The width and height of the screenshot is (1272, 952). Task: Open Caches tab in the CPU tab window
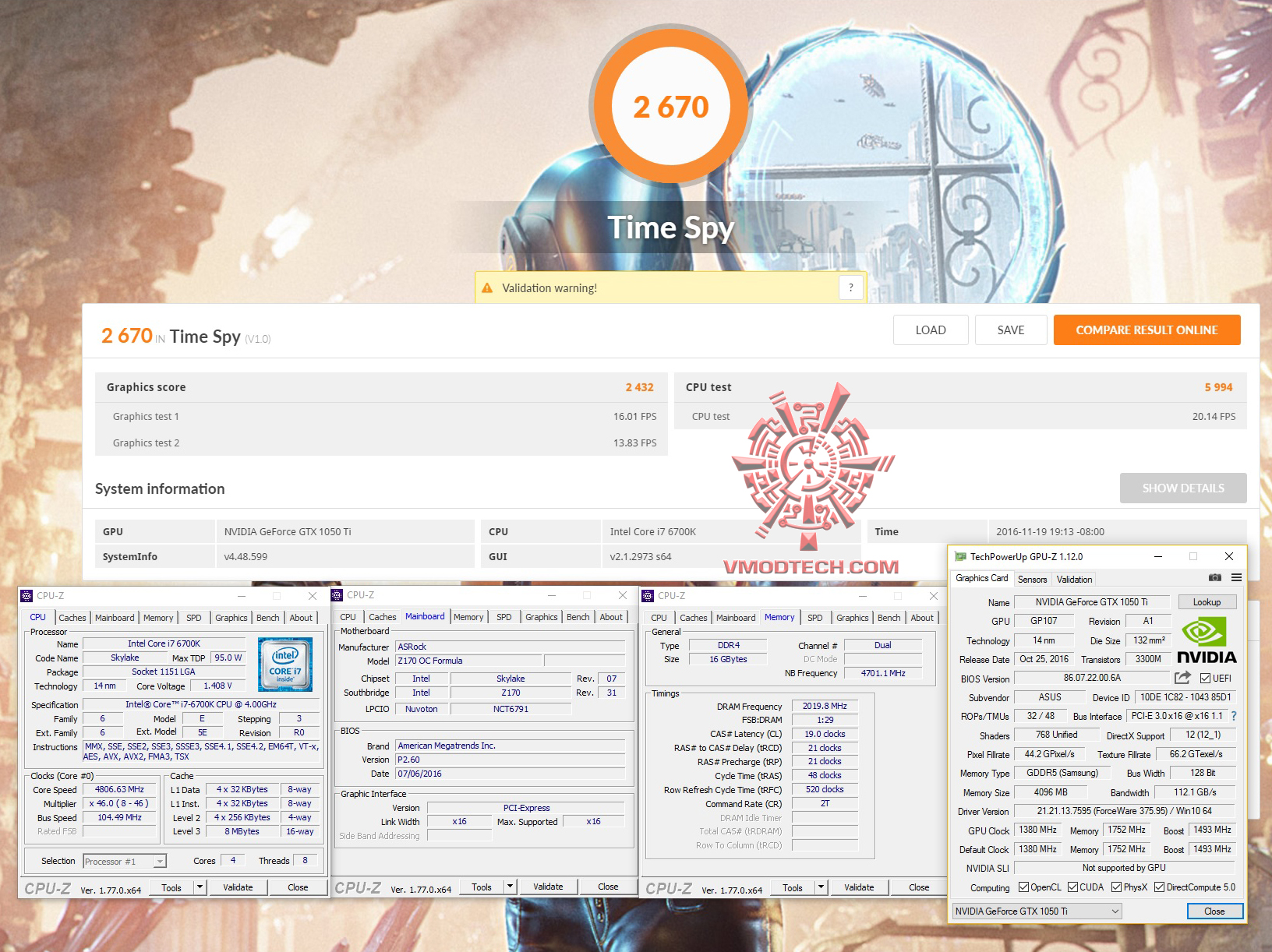pos(72,618)
